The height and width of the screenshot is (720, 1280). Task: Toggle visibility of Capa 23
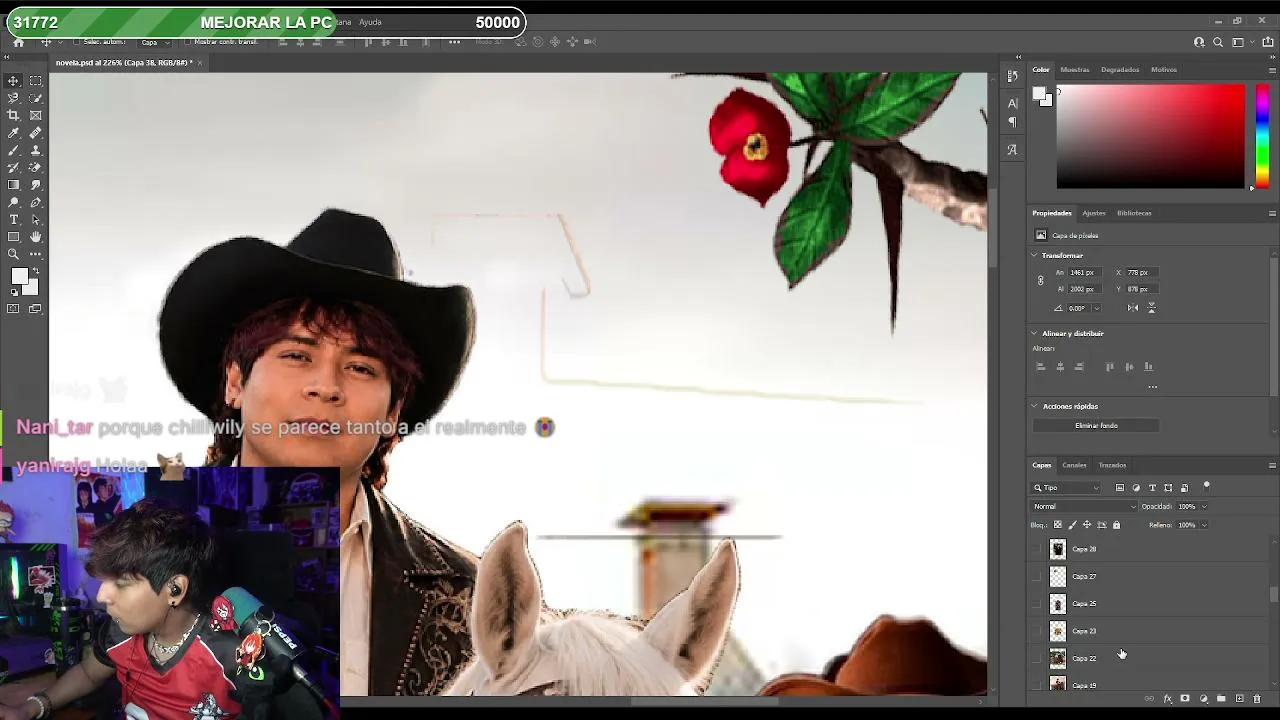(1036, 631)
